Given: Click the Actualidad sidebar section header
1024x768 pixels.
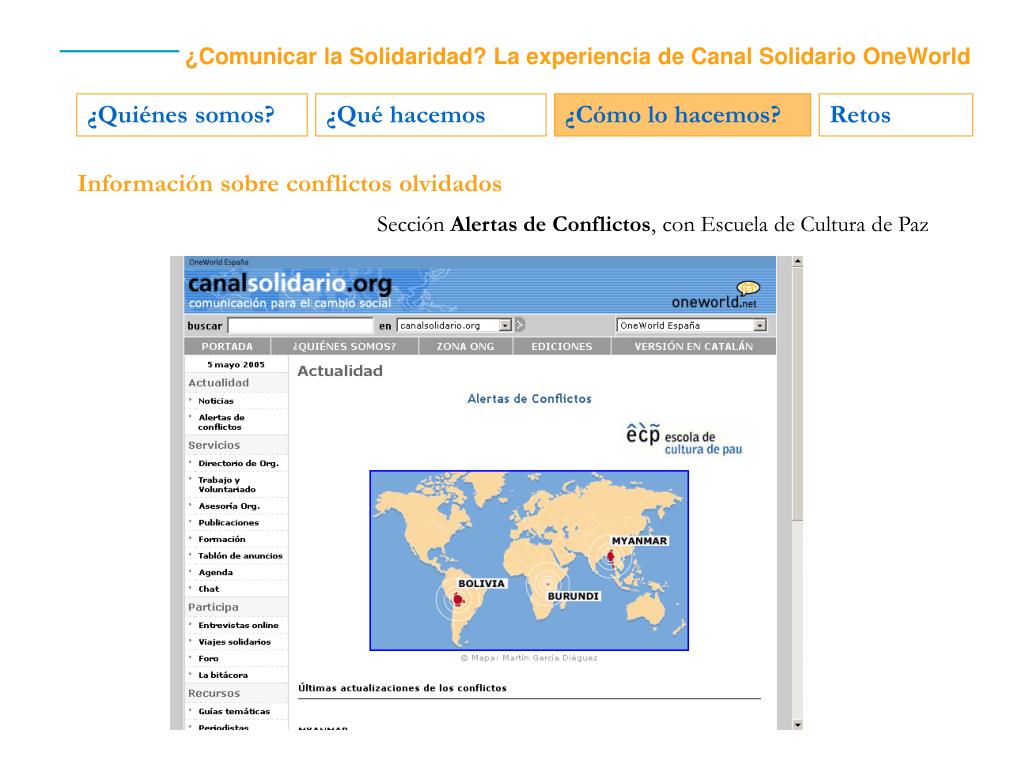Looking at the screenshot, I should [x=219, y=383].
